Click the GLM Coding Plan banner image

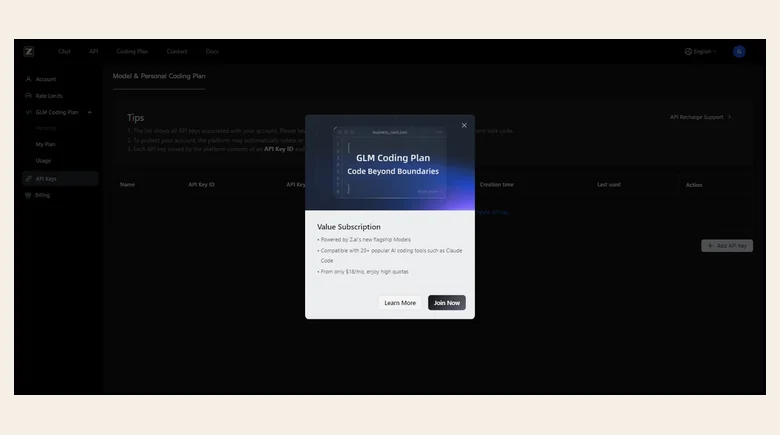[x=390, y=163]
